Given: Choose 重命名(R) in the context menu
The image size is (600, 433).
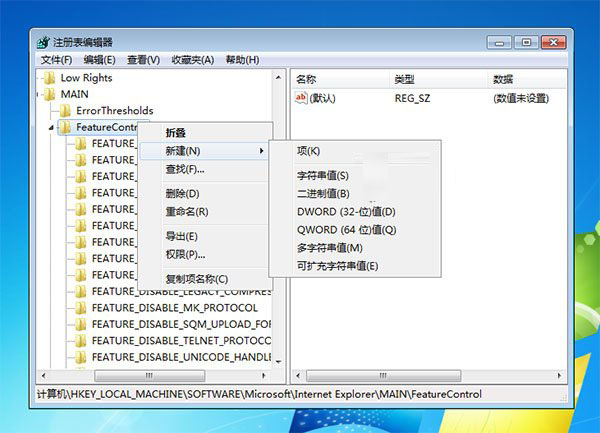Looking at the screenshot, I should [205, 212].
